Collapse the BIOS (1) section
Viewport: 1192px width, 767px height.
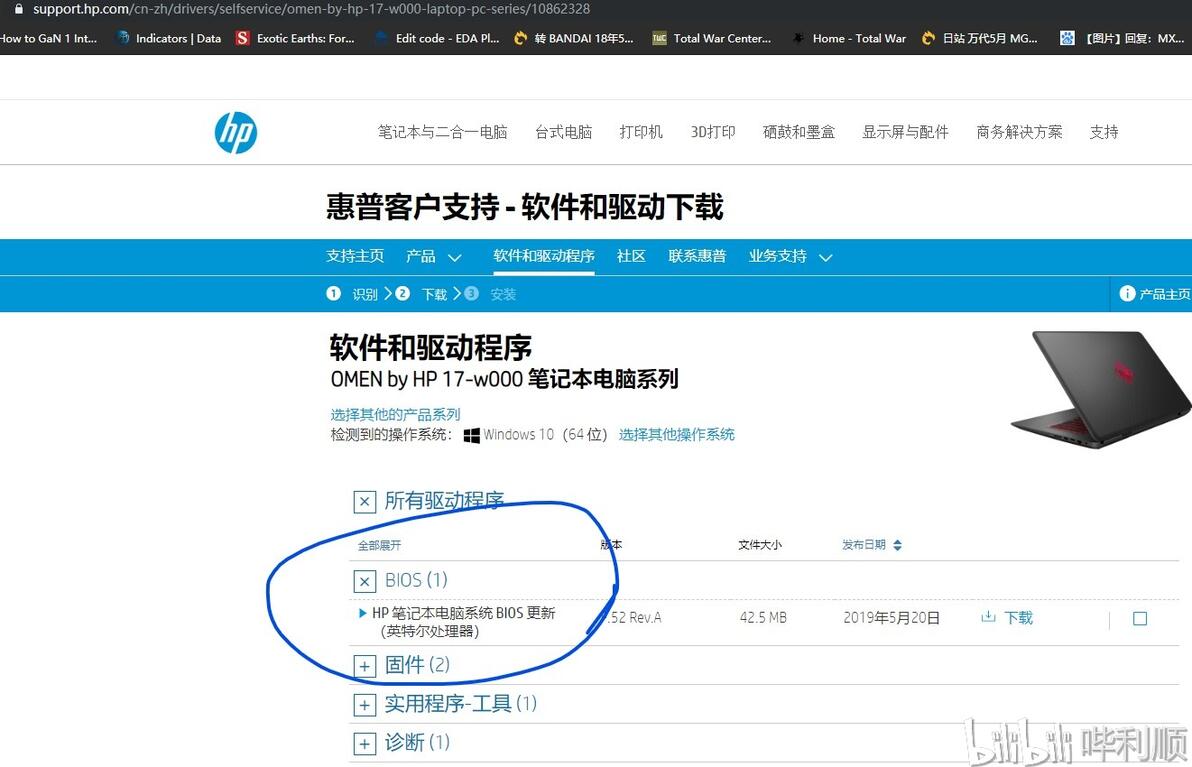pyautogui.click(x=365, y=582)
